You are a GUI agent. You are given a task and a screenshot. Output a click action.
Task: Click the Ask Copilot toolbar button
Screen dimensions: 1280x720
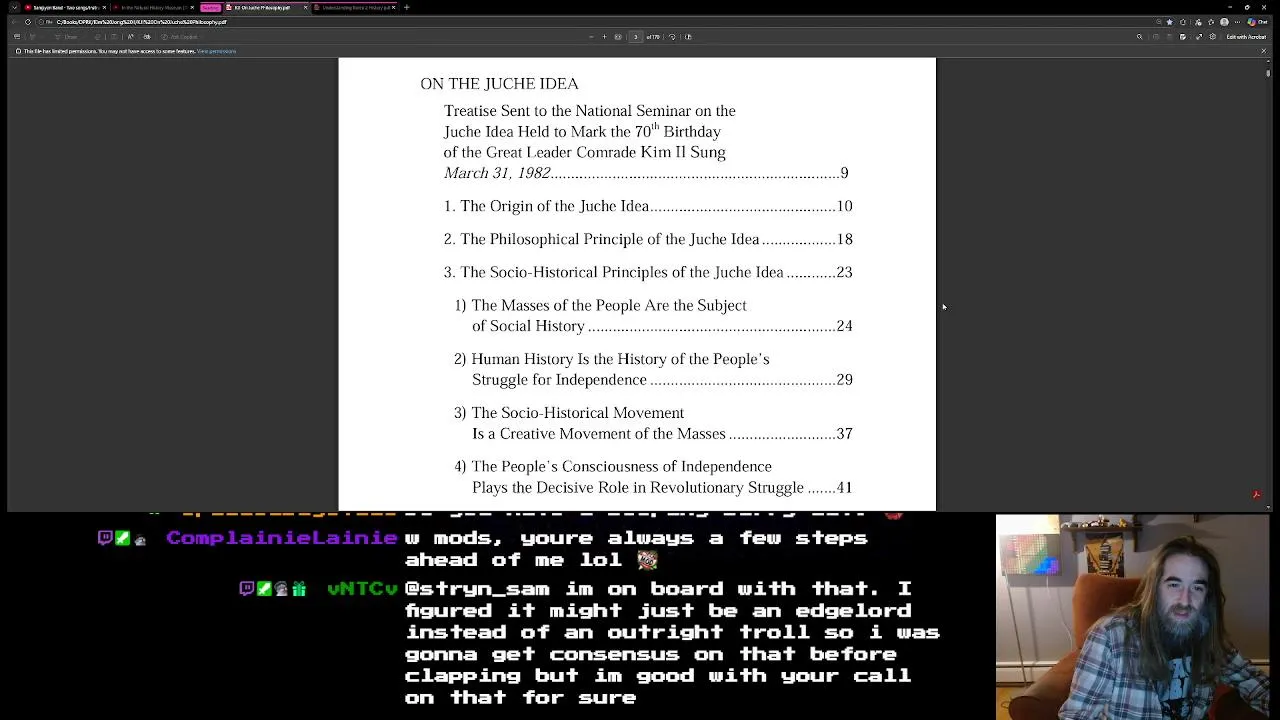coord(179,37)
